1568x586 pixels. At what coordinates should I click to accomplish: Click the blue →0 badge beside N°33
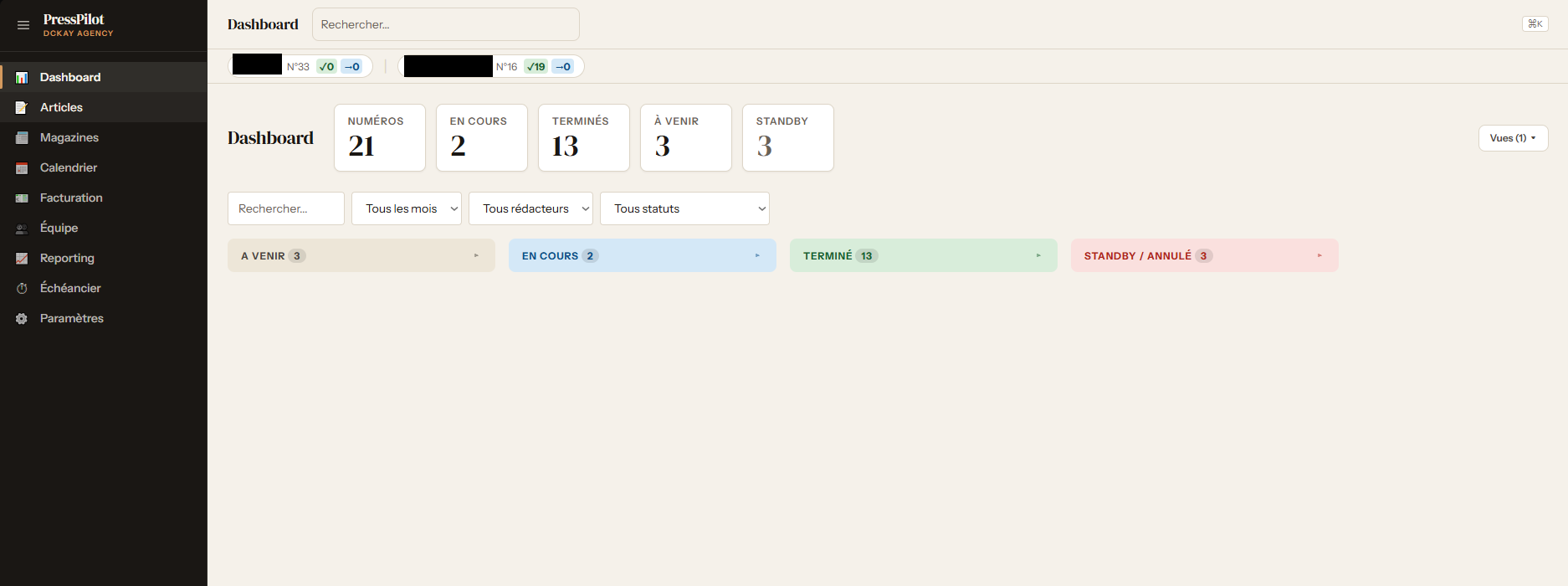click(x=351, y=67)
